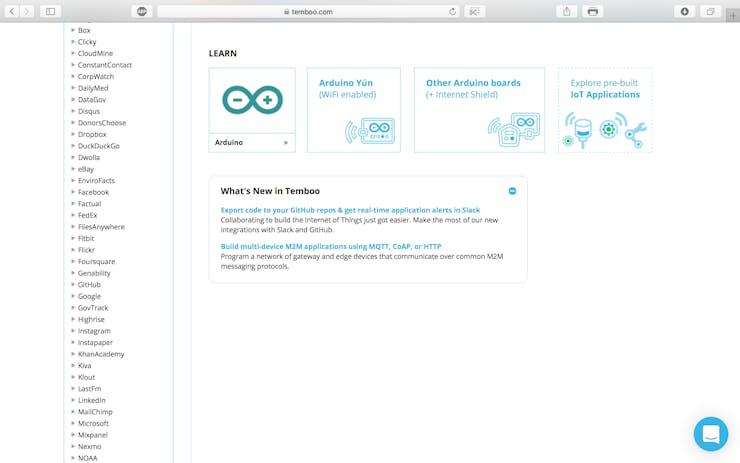
Task: Select DonorsChoose in the library list
Action: (x=102, y=123)
